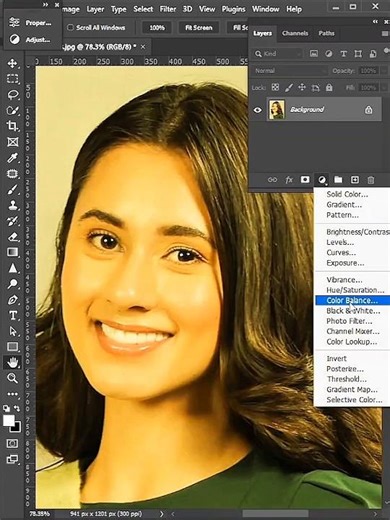Hide the Background layer with eye icon
Viewport: 390px width, 520px height.
[258, 110]
